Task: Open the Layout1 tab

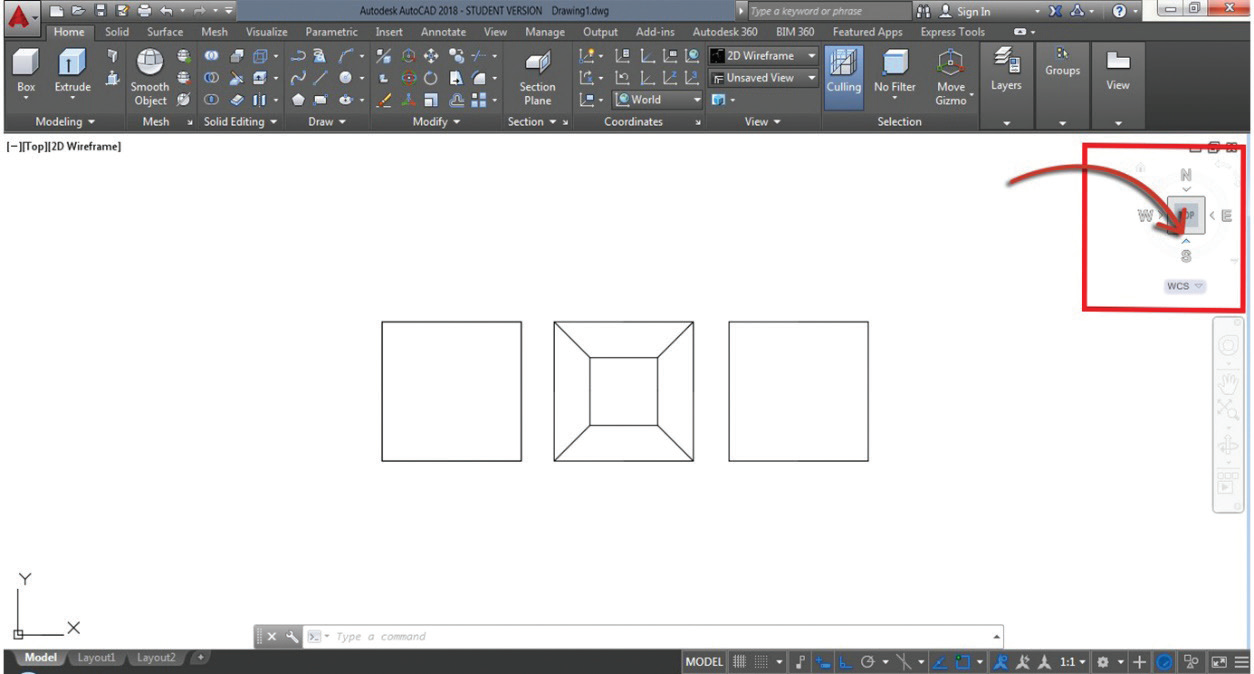Action: click(97, 658)
